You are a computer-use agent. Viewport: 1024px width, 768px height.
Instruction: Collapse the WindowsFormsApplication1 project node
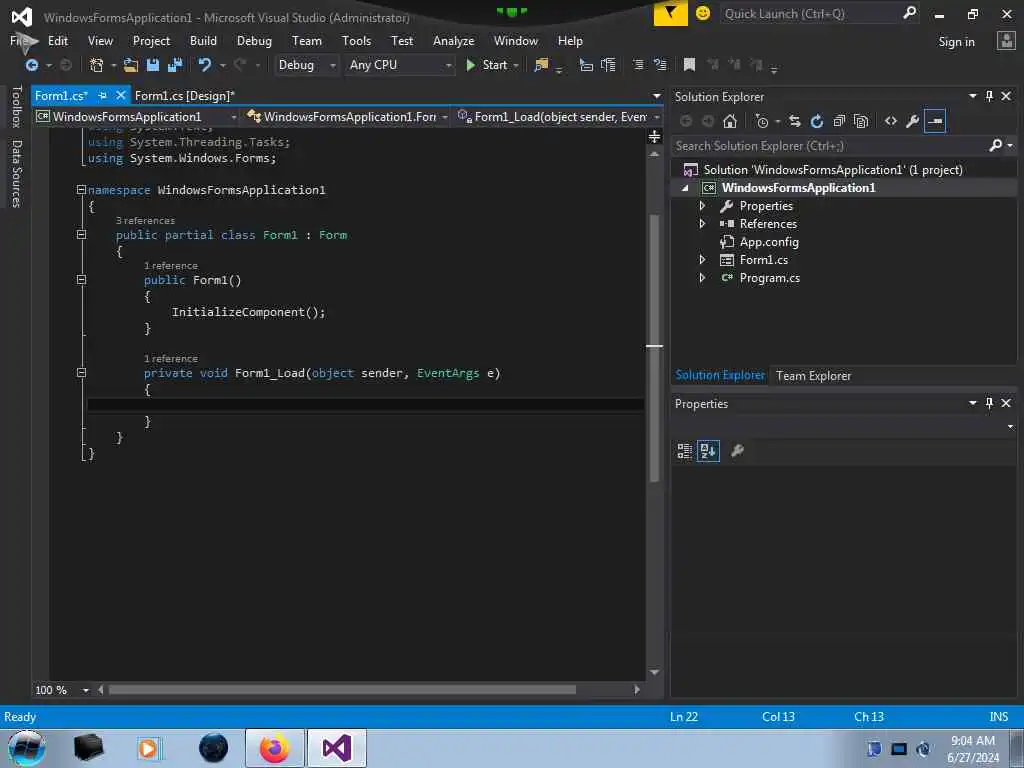point(685,188)
